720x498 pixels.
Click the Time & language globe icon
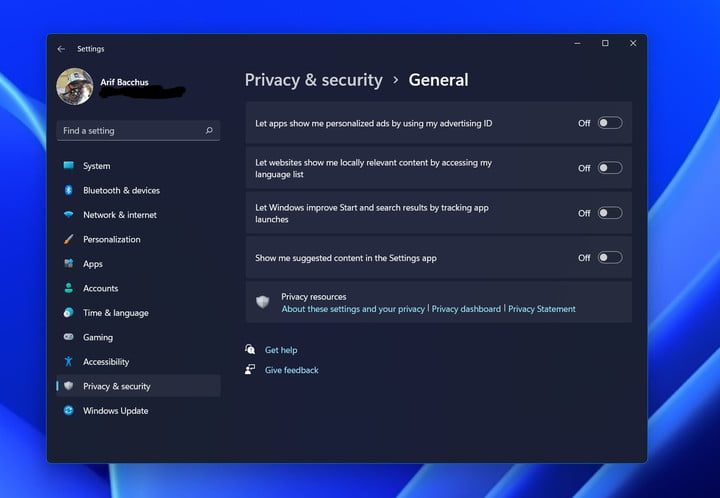[68, 313]
